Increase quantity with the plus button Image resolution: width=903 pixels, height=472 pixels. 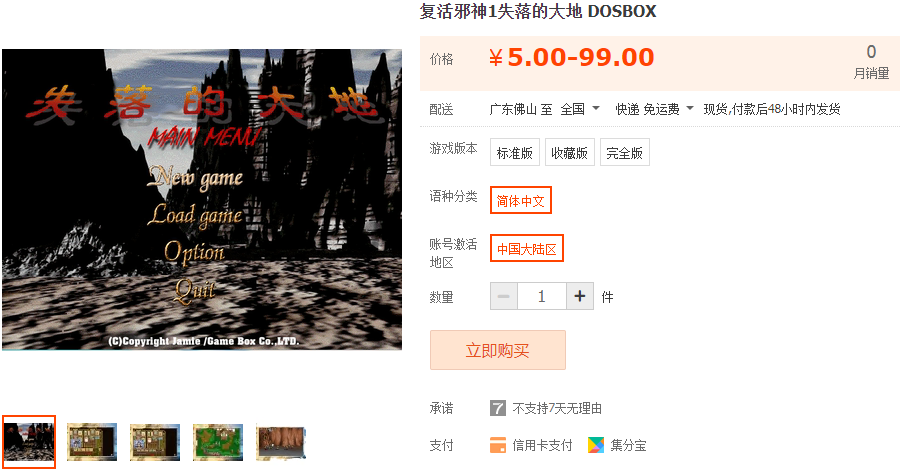tap(580, 296)
